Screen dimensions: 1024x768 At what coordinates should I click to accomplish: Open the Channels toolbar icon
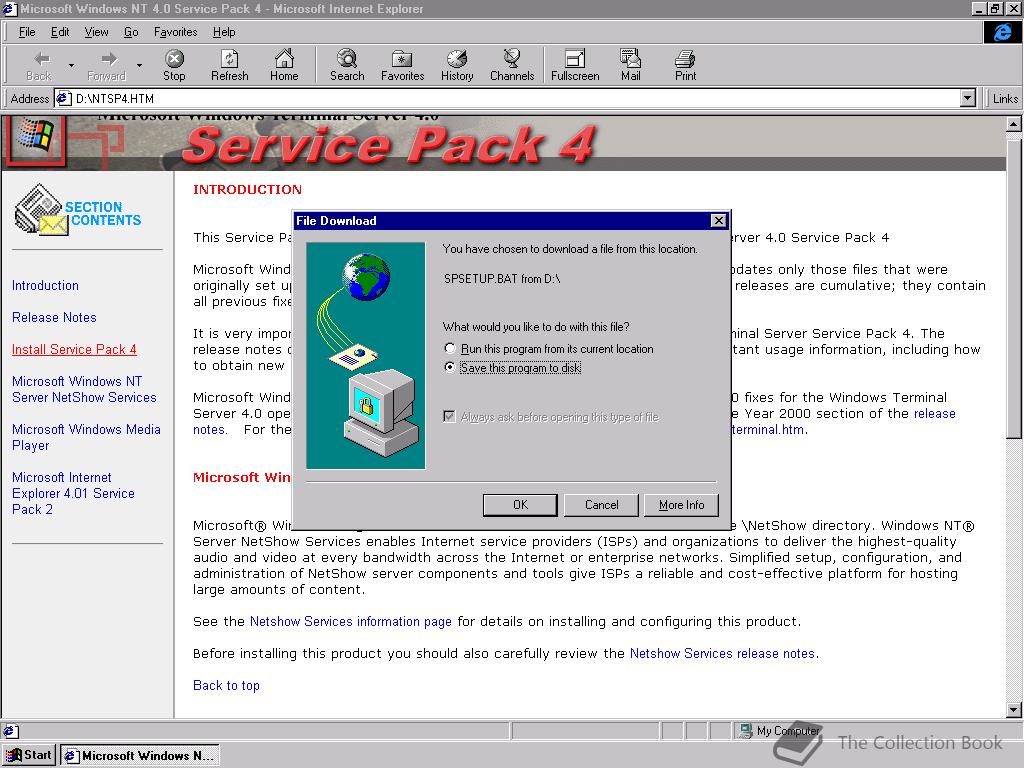coord(512,65)
